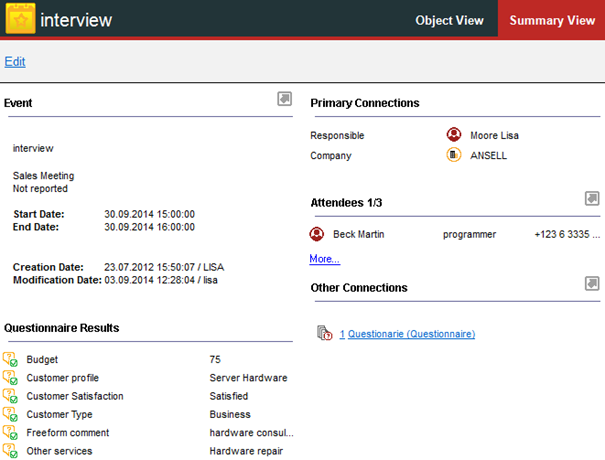Screen dimensions: 605x460
Task: Click the +123 6 3335 phone number
Action: [x=567, y=234]
